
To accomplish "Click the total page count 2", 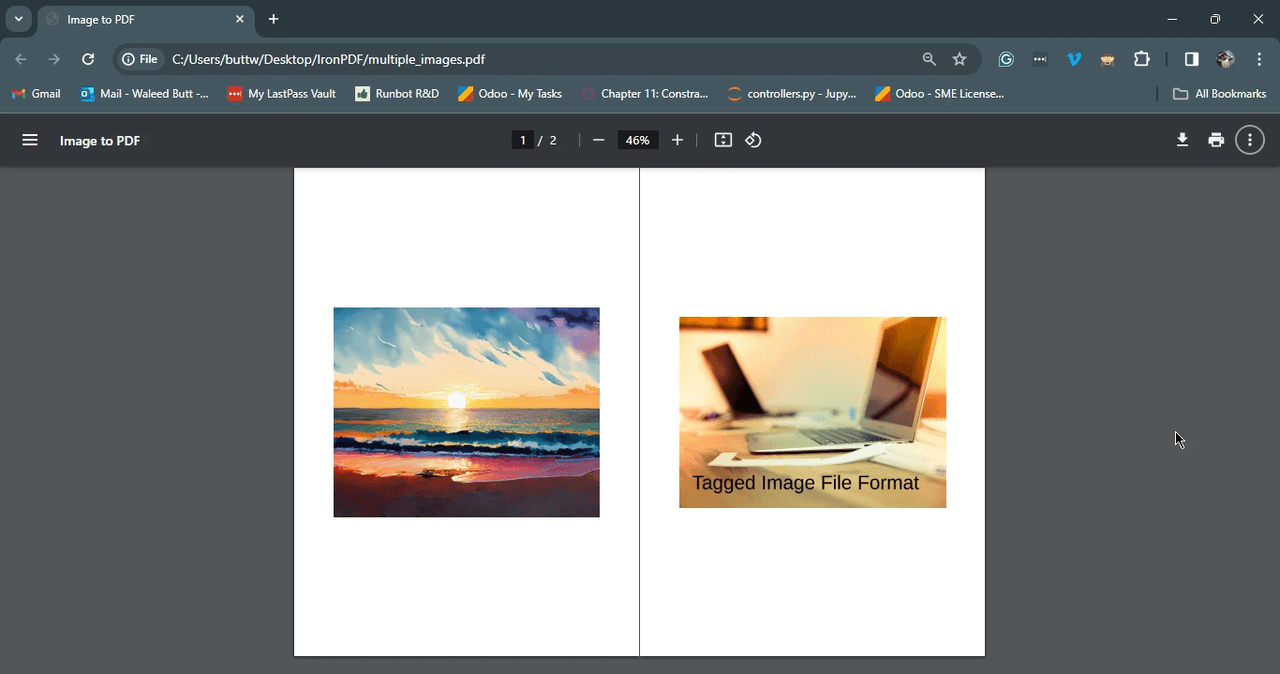I will tap(553, 140).
